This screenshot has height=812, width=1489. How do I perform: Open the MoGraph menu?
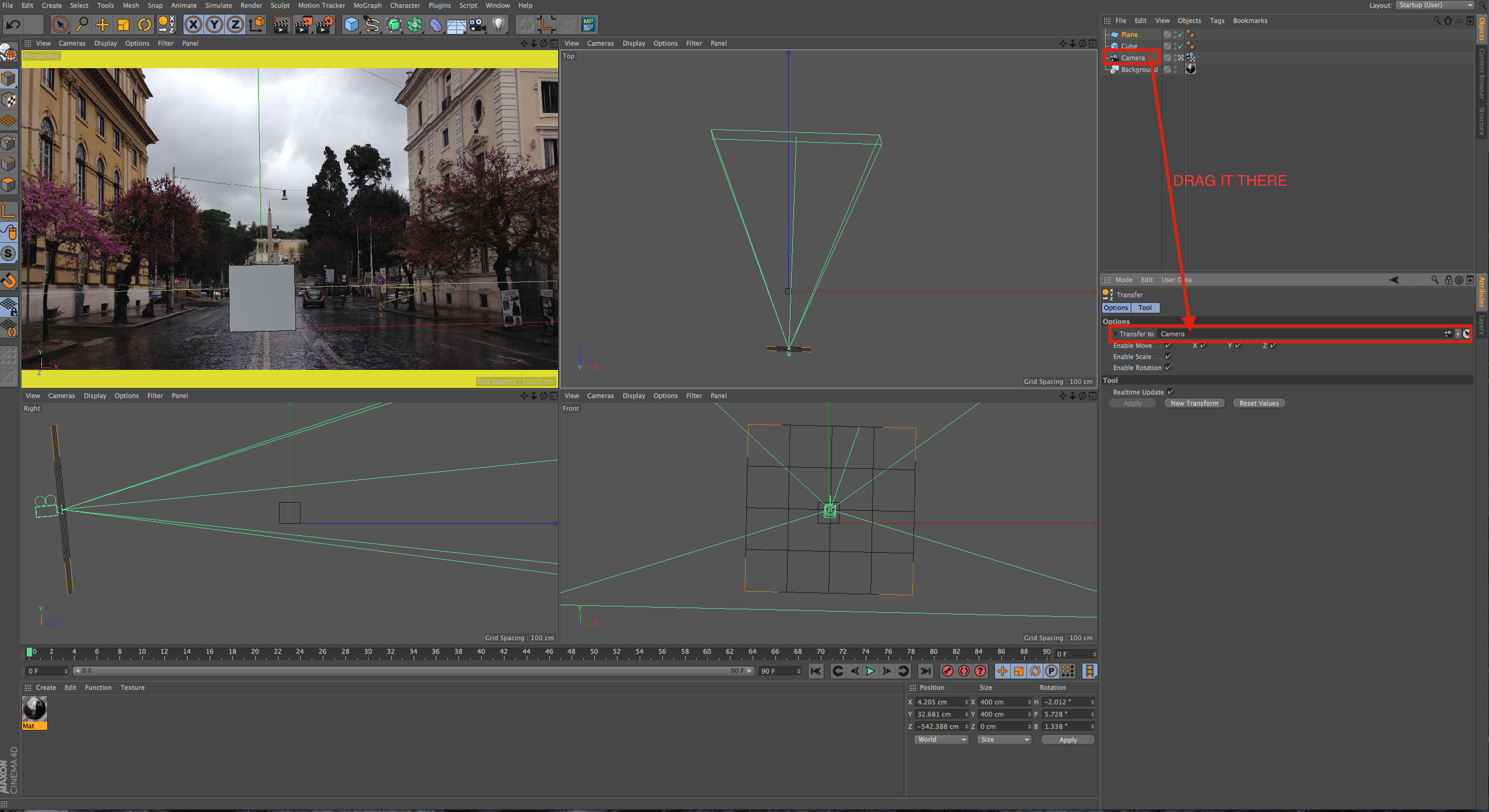pos(367,5)
